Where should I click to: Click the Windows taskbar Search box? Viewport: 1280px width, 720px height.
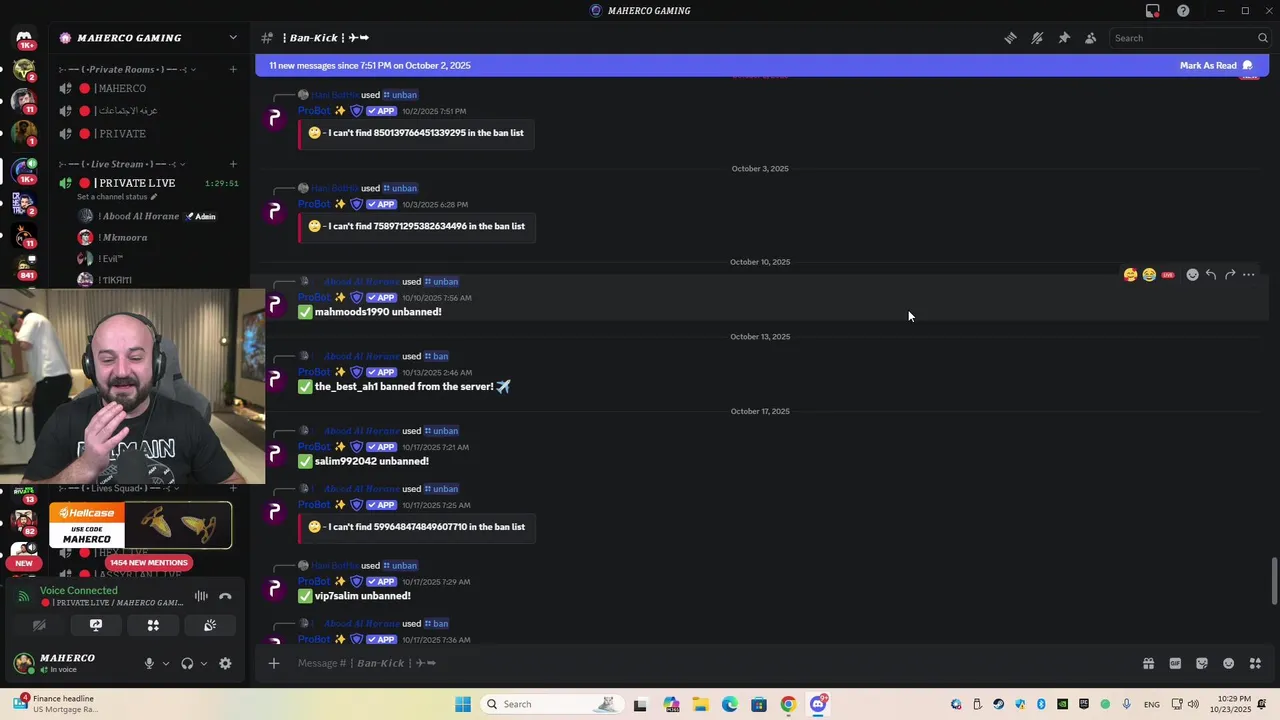coord(551,704)
